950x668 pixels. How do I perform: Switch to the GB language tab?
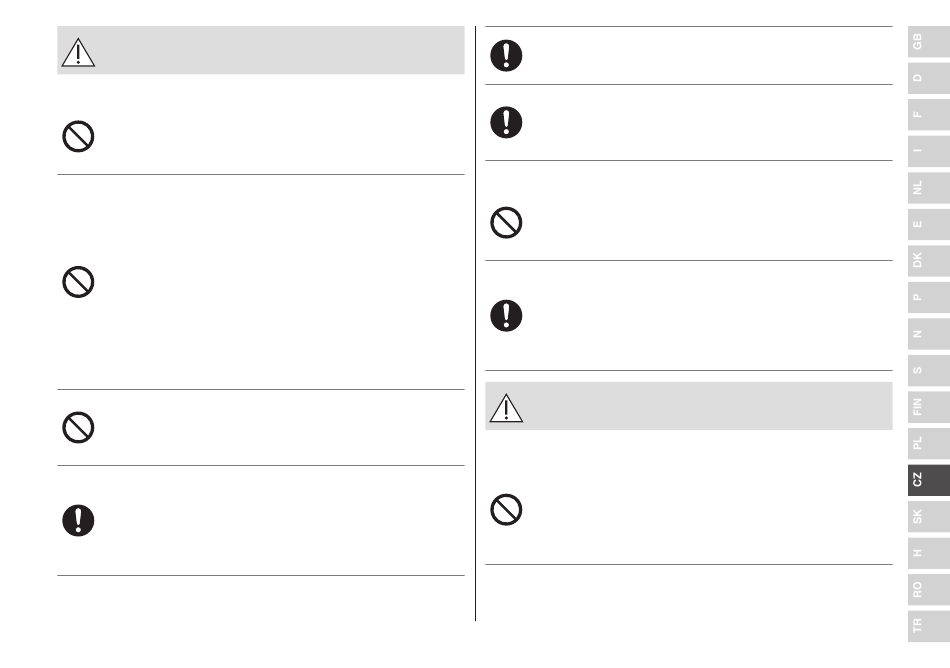click(929, 42)
